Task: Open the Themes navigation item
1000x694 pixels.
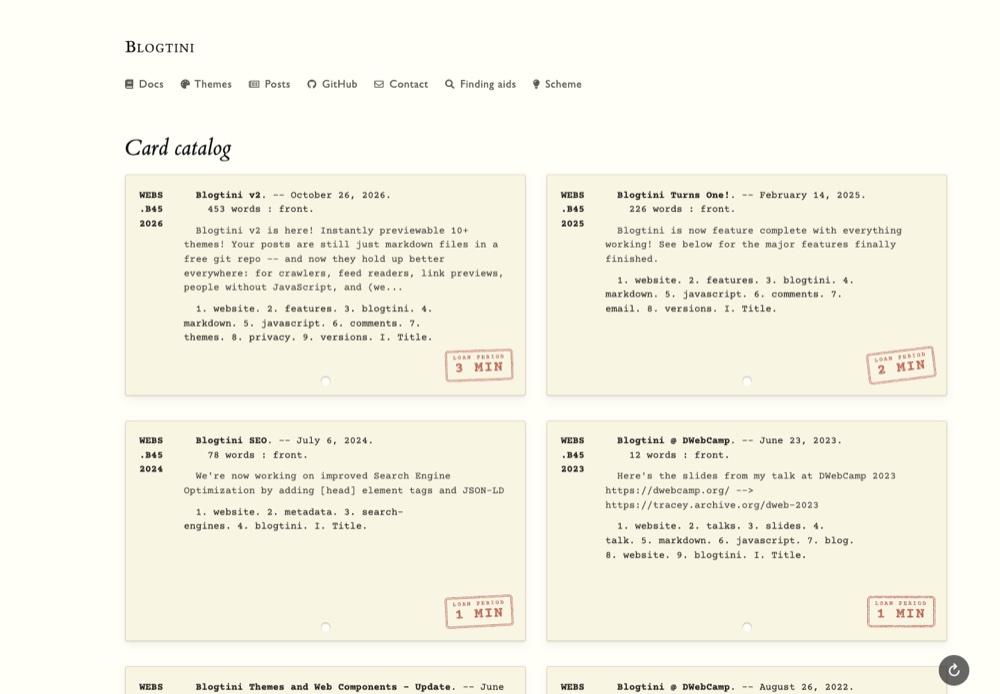Action: click(x=206, y=84)
